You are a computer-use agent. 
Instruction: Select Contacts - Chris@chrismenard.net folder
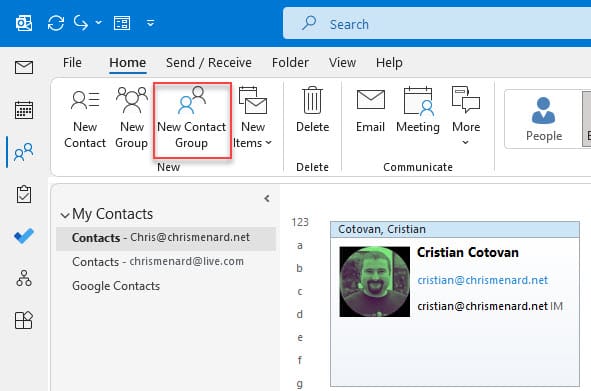tap(166, 238)
